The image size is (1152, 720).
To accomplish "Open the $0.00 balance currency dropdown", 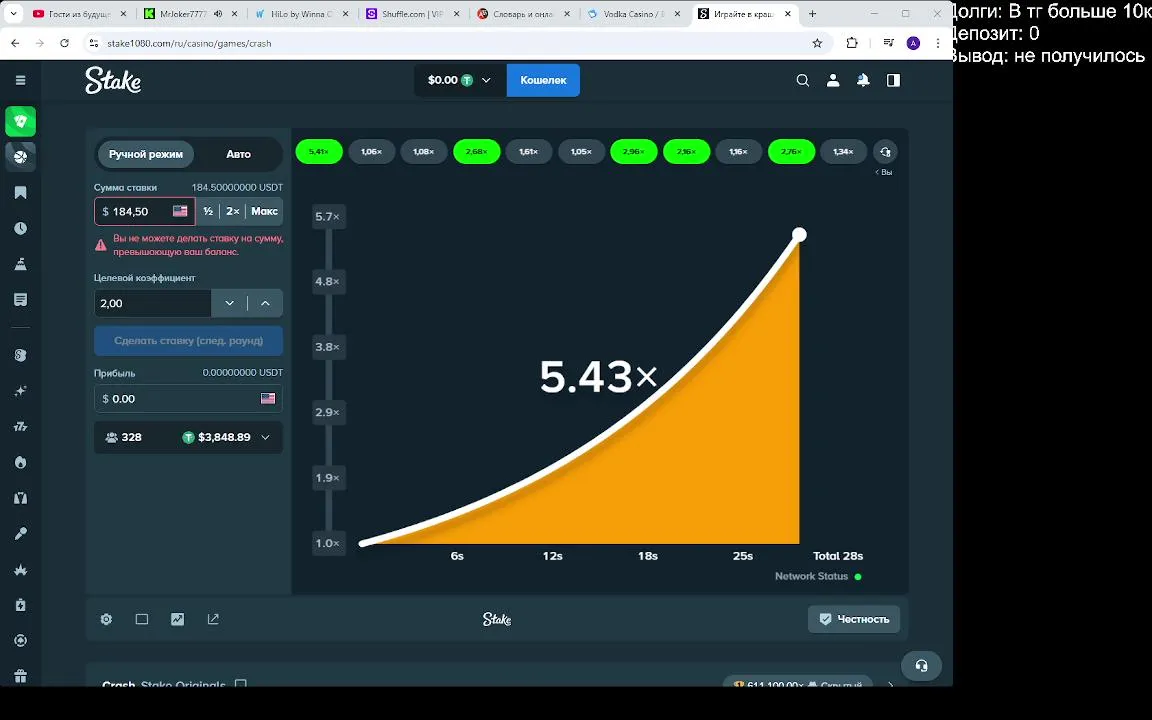I will (460, 80).
